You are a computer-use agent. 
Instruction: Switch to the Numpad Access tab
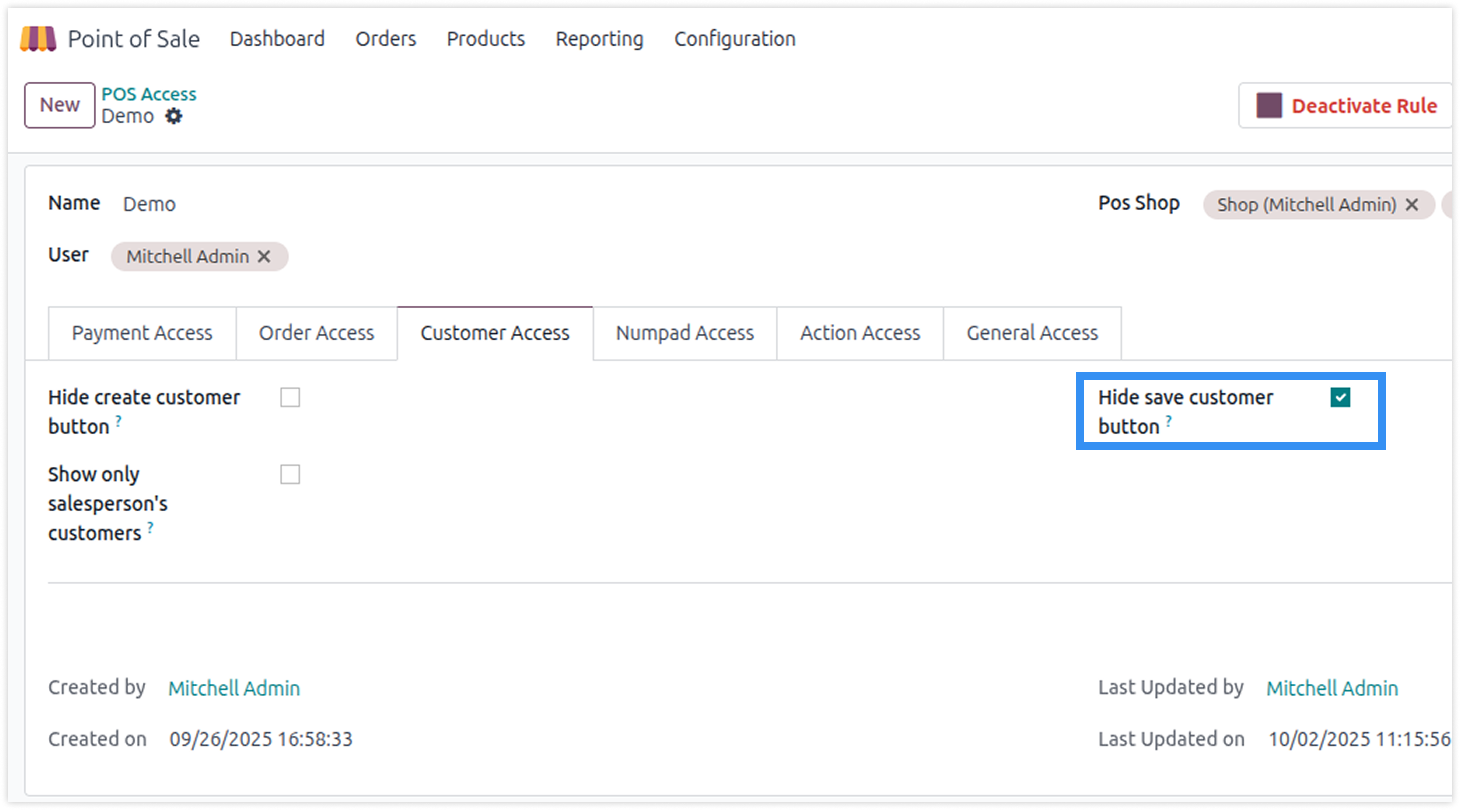pos(684,333)
